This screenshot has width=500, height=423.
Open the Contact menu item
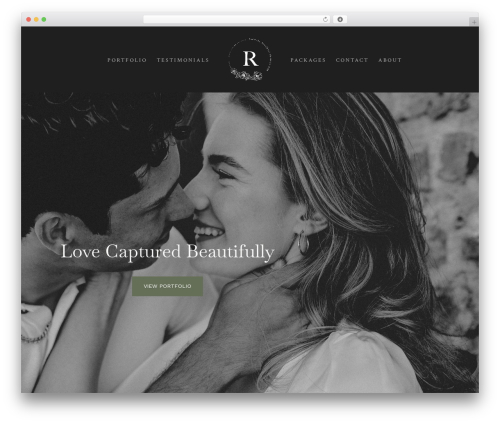352,60
